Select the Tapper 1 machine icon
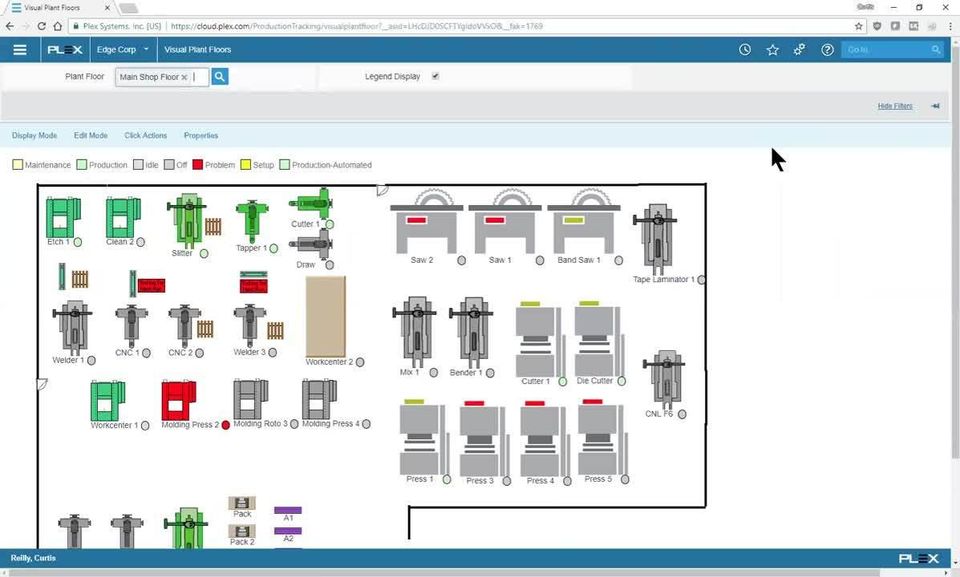Viewport: 960px width, 577px height. pos(252,221)
